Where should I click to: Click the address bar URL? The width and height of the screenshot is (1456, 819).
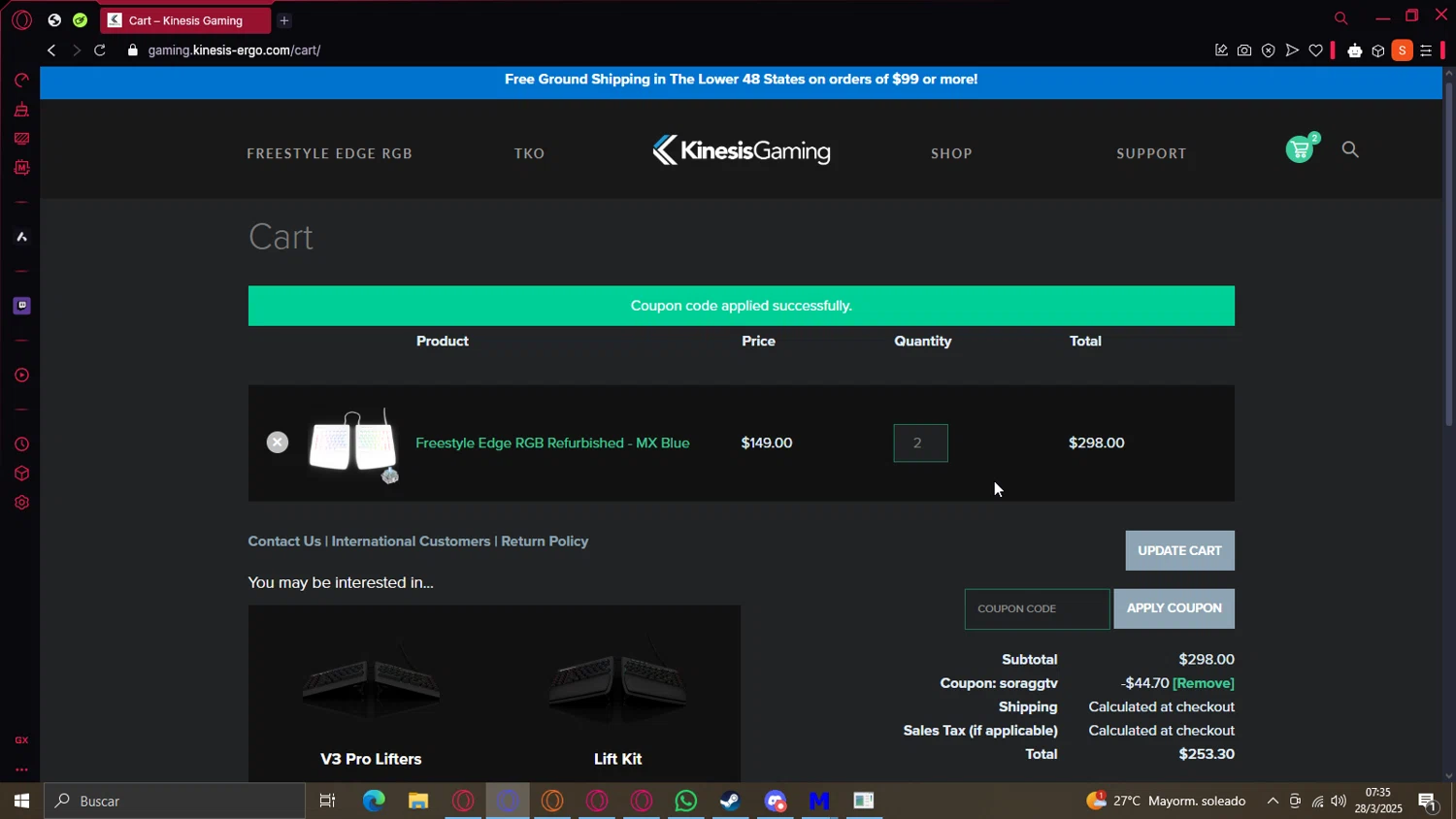pos(234,50)
